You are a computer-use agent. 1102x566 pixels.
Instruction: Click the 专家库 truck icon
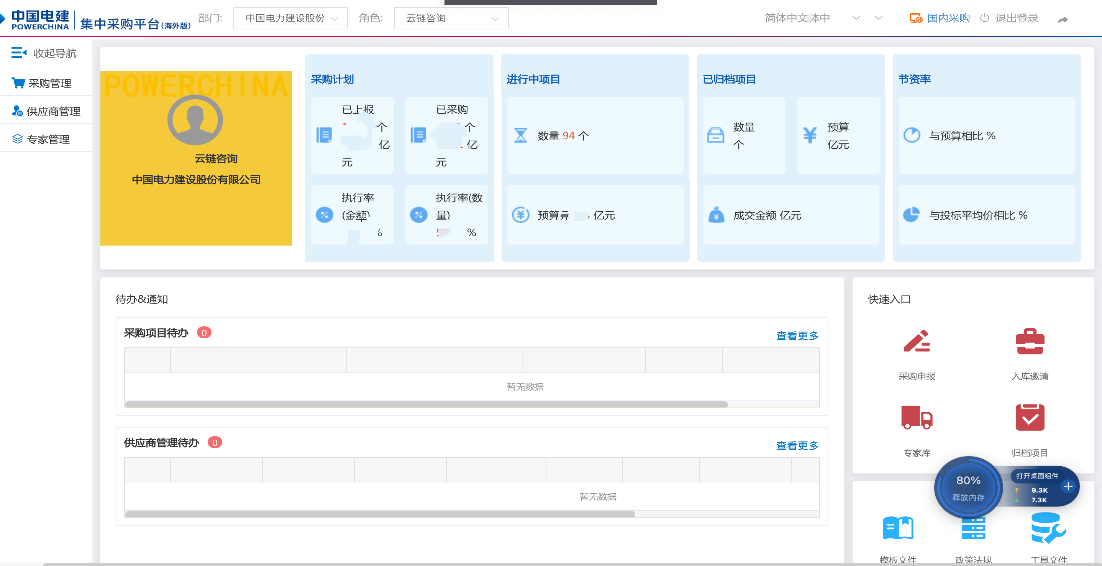point(917,418)
